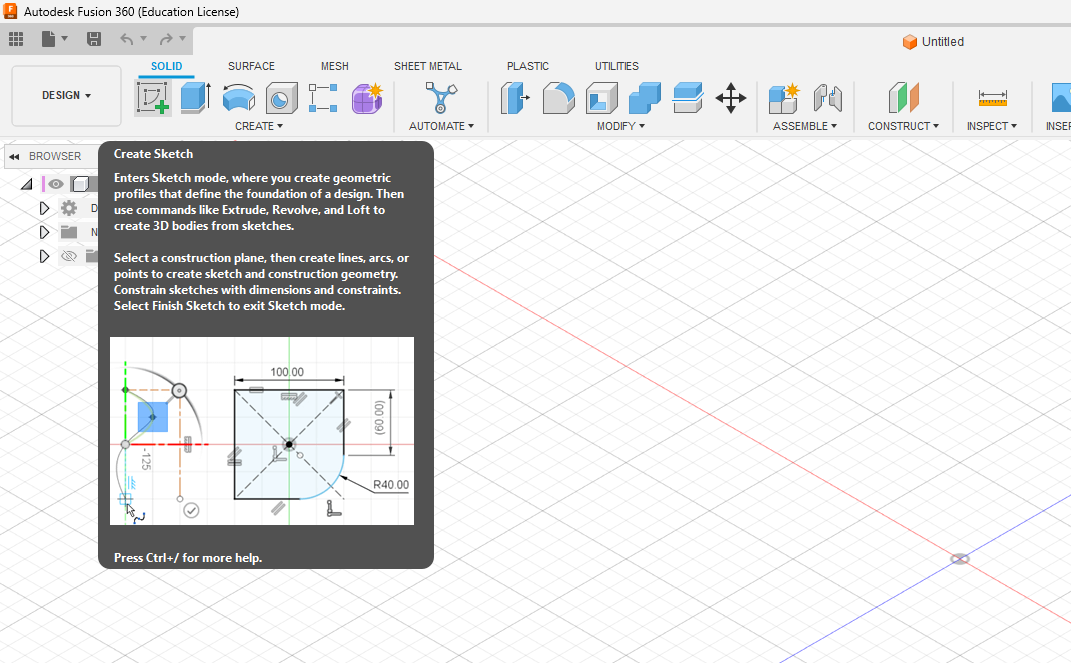Viewport: 1071px width, 663px height.
Task: Expand the ASSEMBLE menu
Action: pos(805,126)
